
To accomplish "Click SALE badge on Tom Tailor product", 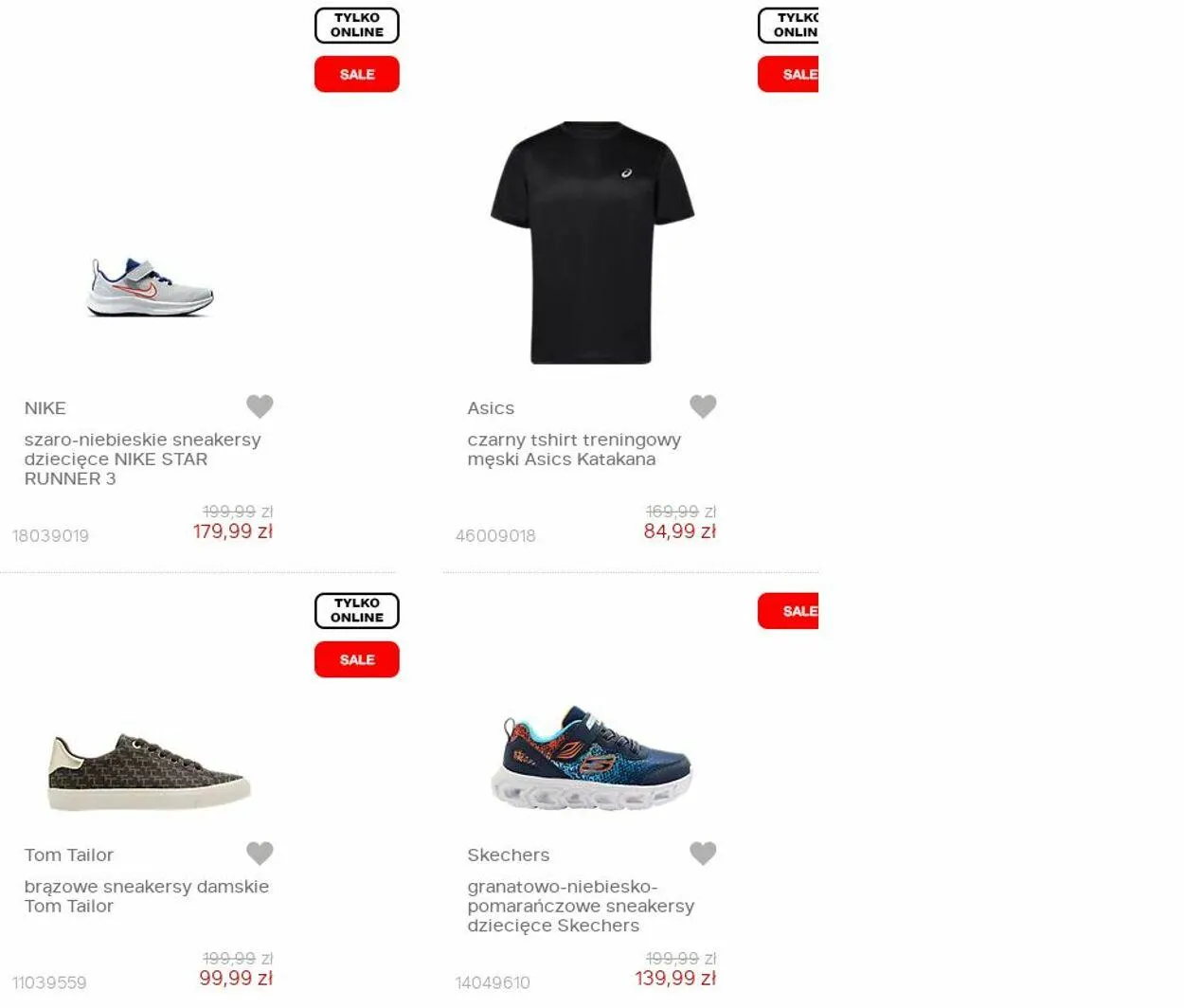I will [357, 659].
